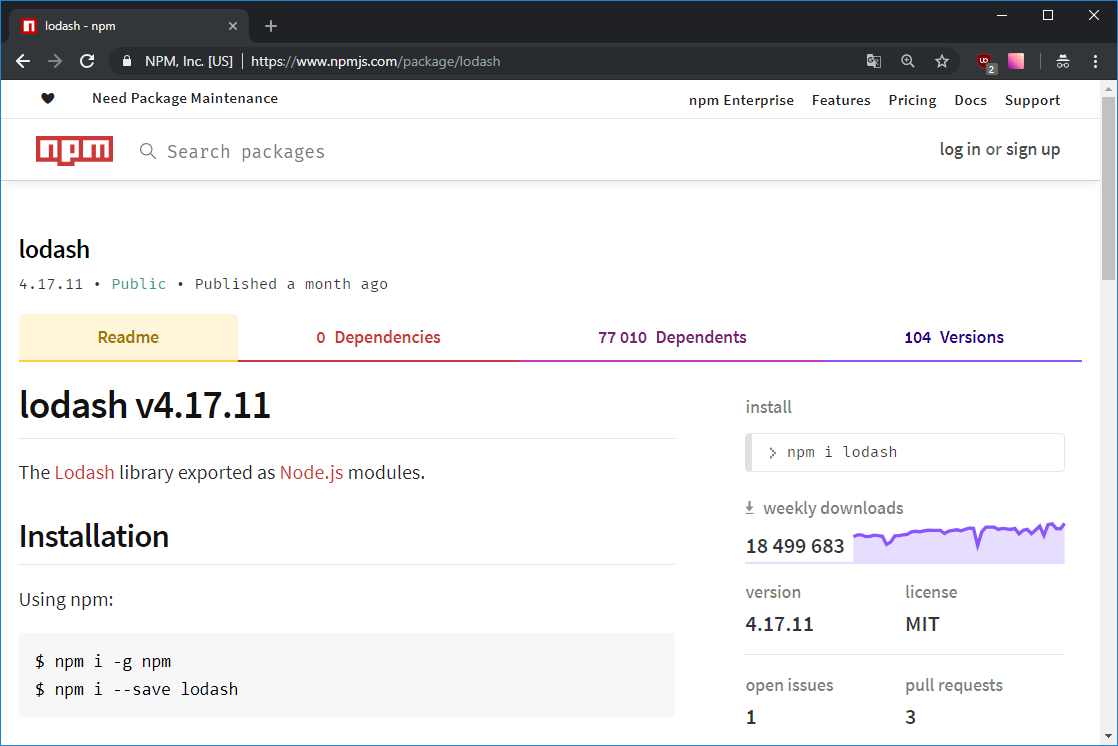Click the address bar URL

(375, 61)
